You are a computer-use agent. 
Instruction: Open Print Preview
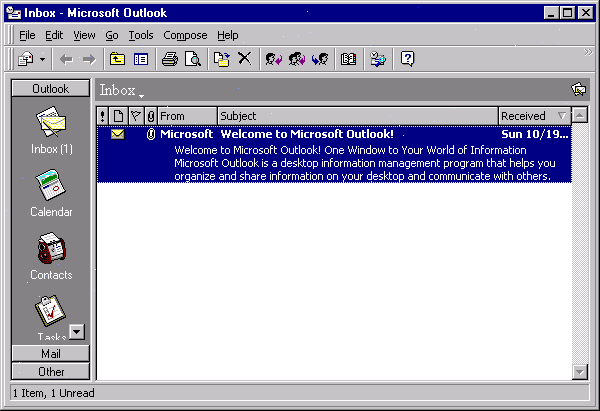tap(192, 59)
